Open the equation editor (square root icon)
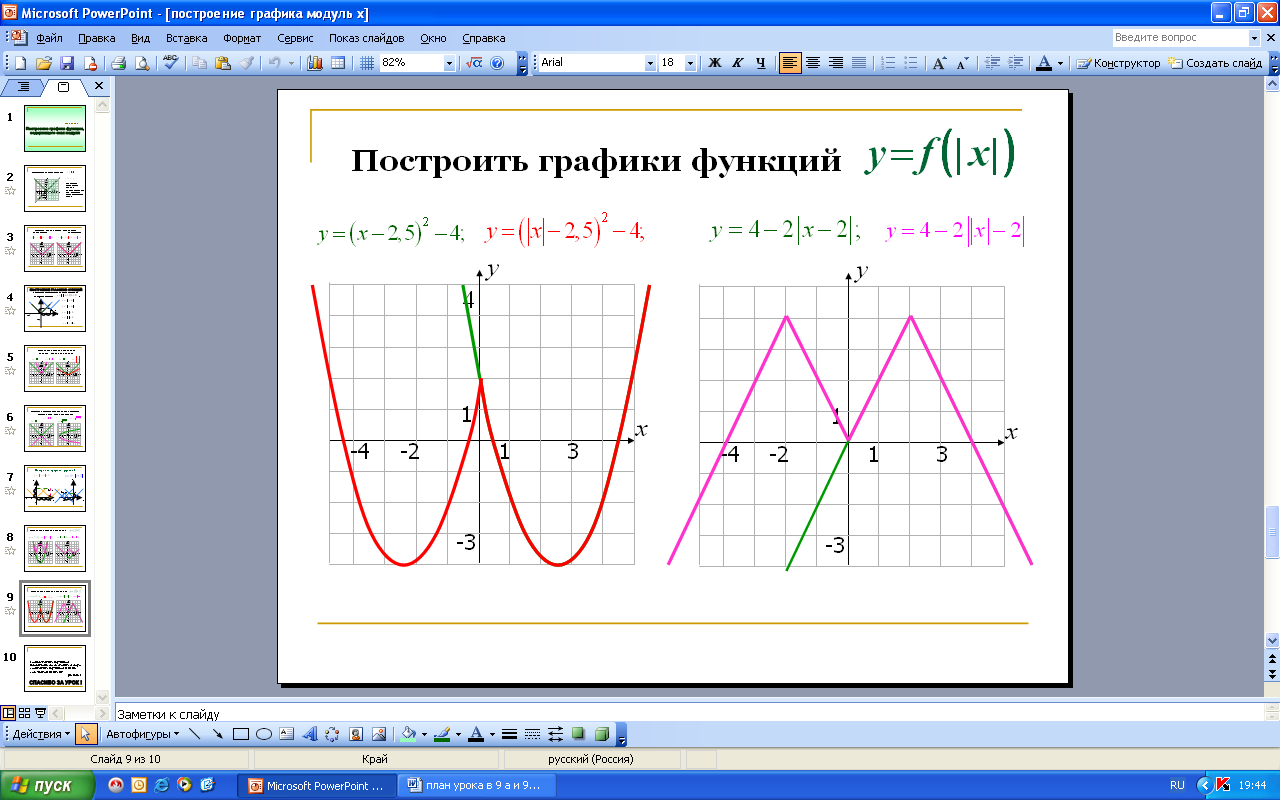Screen dimensions: 1280x800 473,63
